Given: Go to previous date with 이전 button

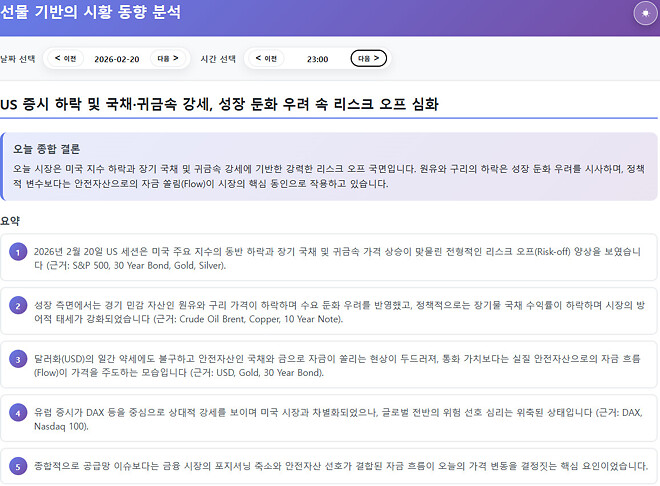Looking at the screenshot, I should 65,58.
